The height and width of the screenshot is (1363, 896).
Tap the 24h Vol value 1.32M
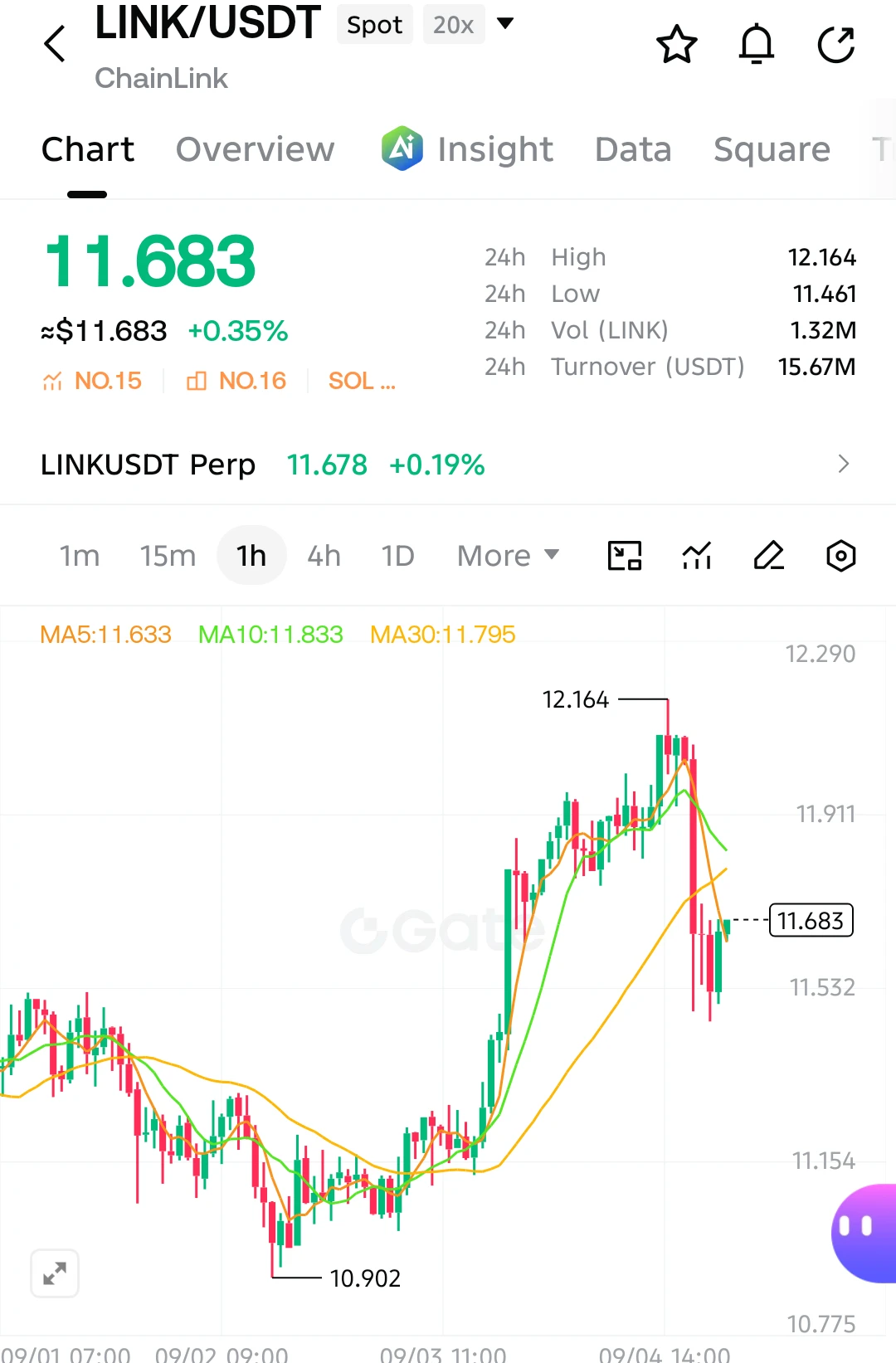[823, 330]
